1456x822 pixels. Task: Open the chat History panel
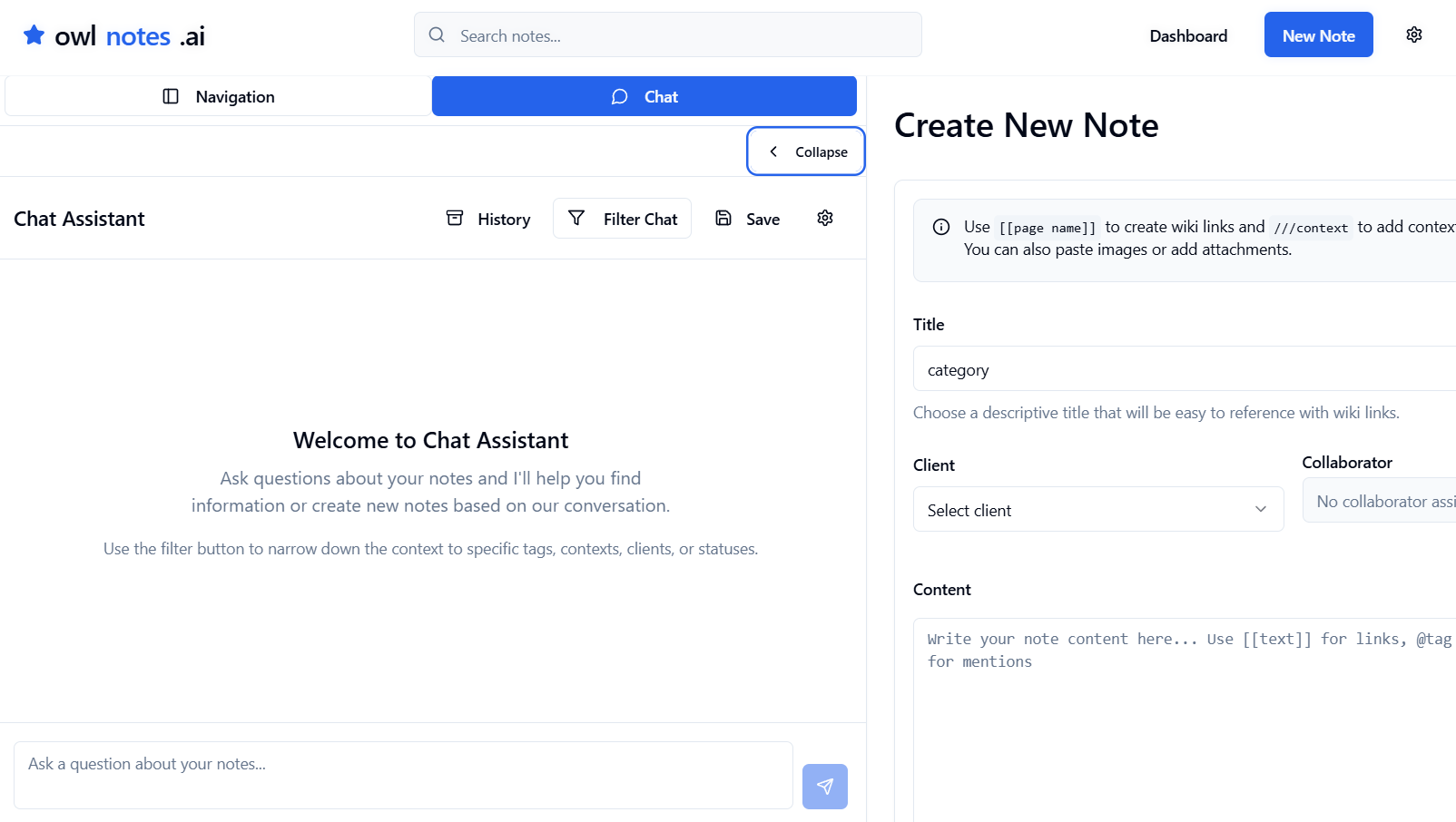tap(487, 218)
